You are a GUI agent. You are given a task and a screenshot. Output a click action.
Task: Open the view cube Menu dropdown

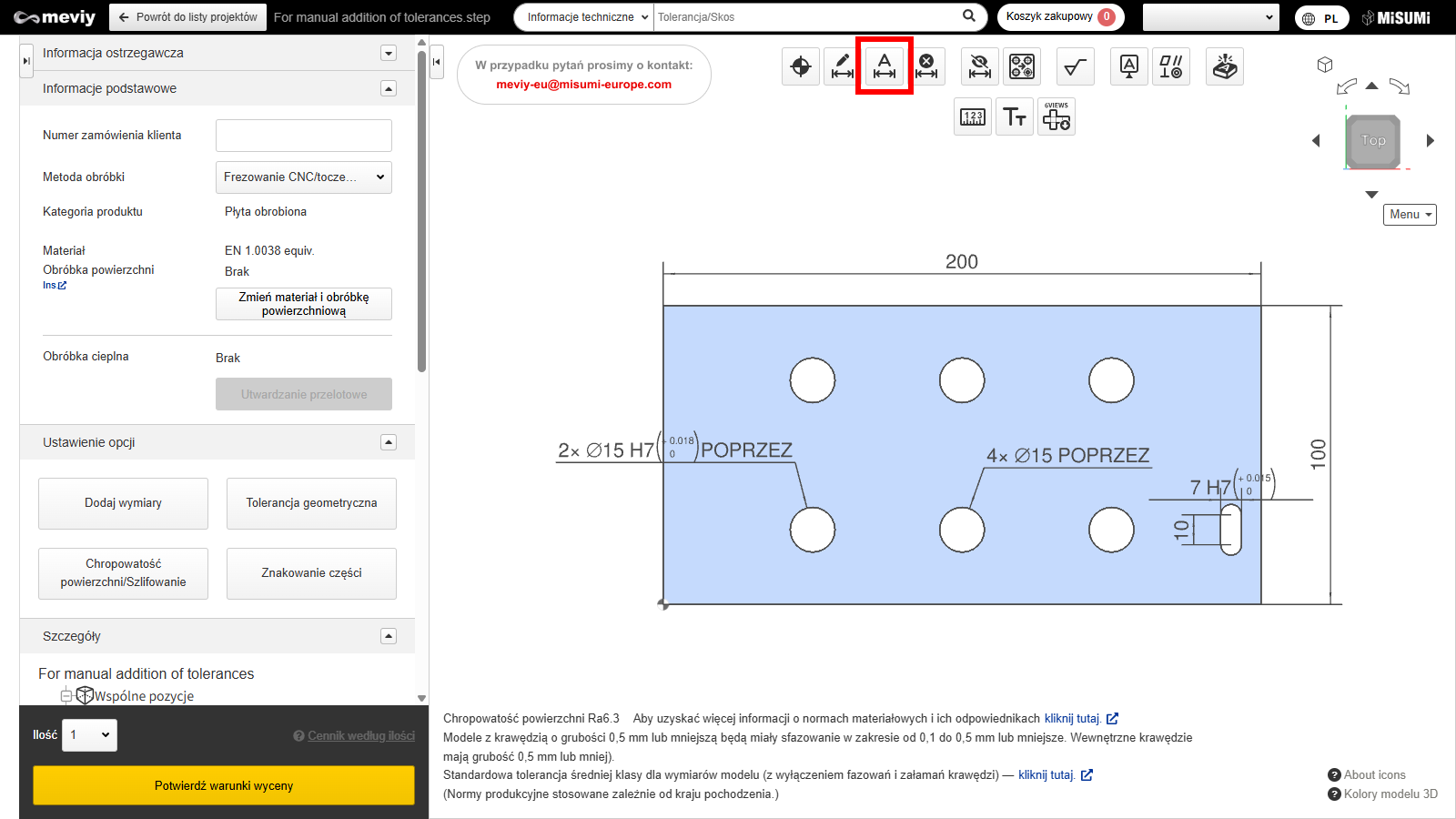(x=1410, y=215)
